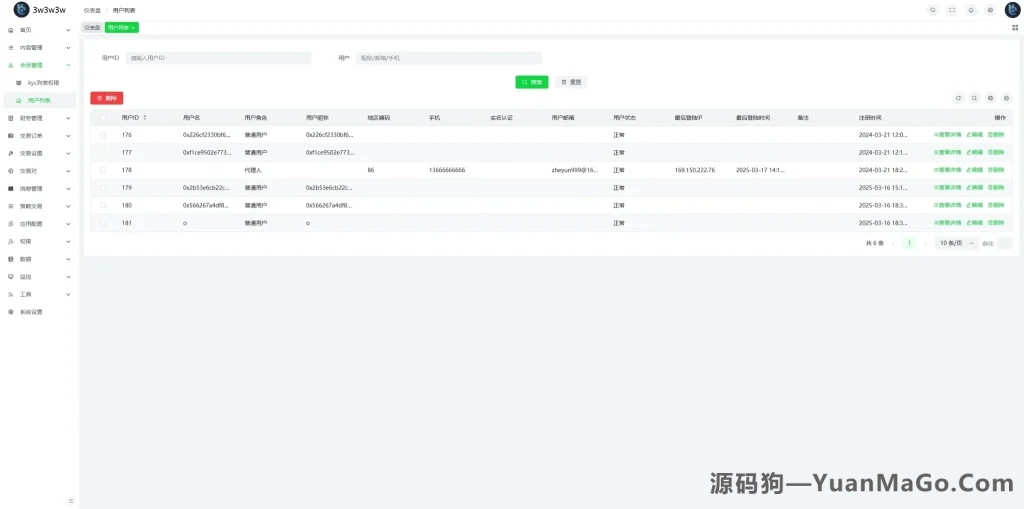Image resolution: width=1024 pixels, height=509 pixels.
Task: Click the reset button beside search
Action: (x=571, y=82)
